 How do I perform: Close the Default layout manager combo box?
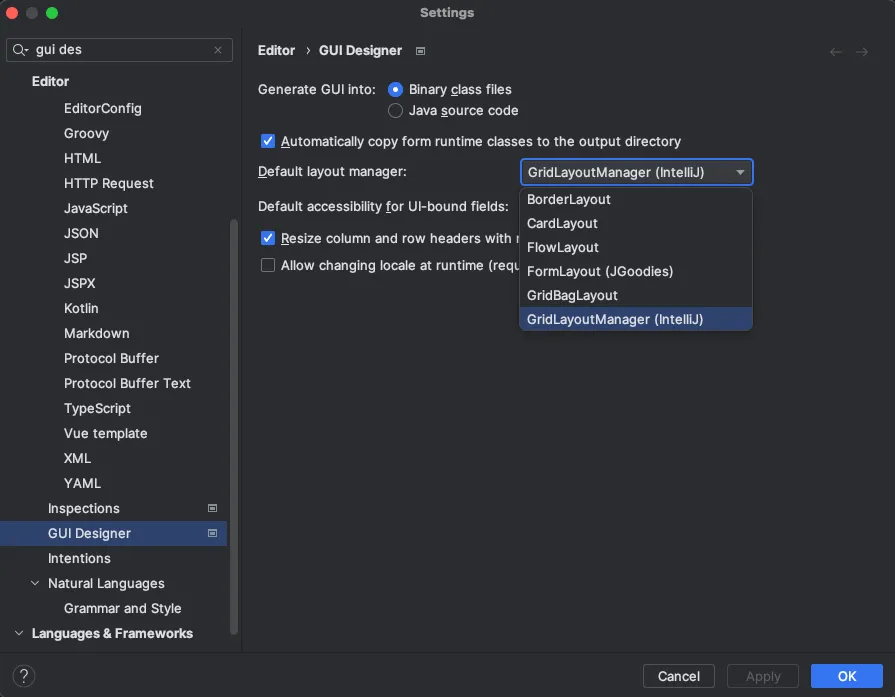click(x=740, y=172)
